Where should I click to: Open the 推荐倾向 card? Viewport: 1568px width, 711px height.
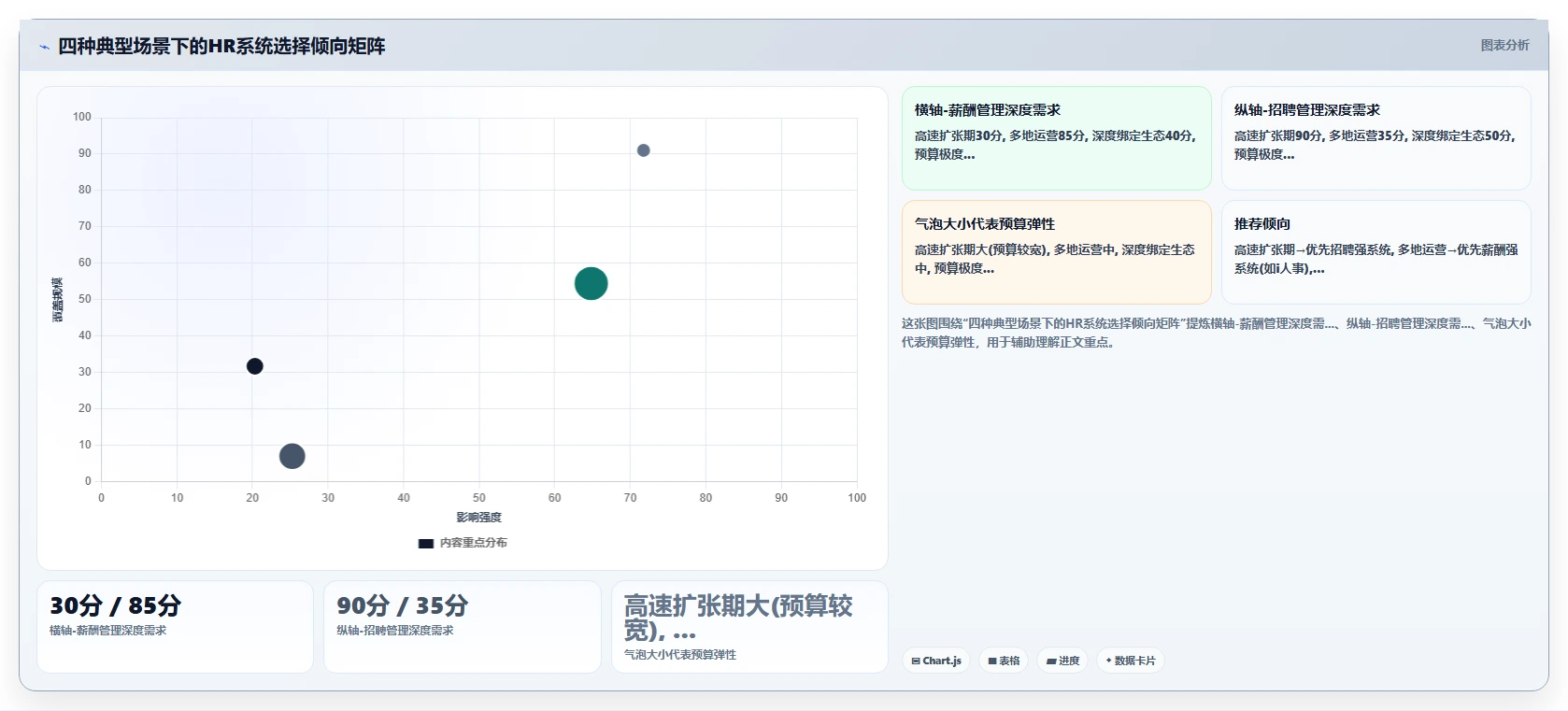pyautogui.click(x=1376, y=252)
